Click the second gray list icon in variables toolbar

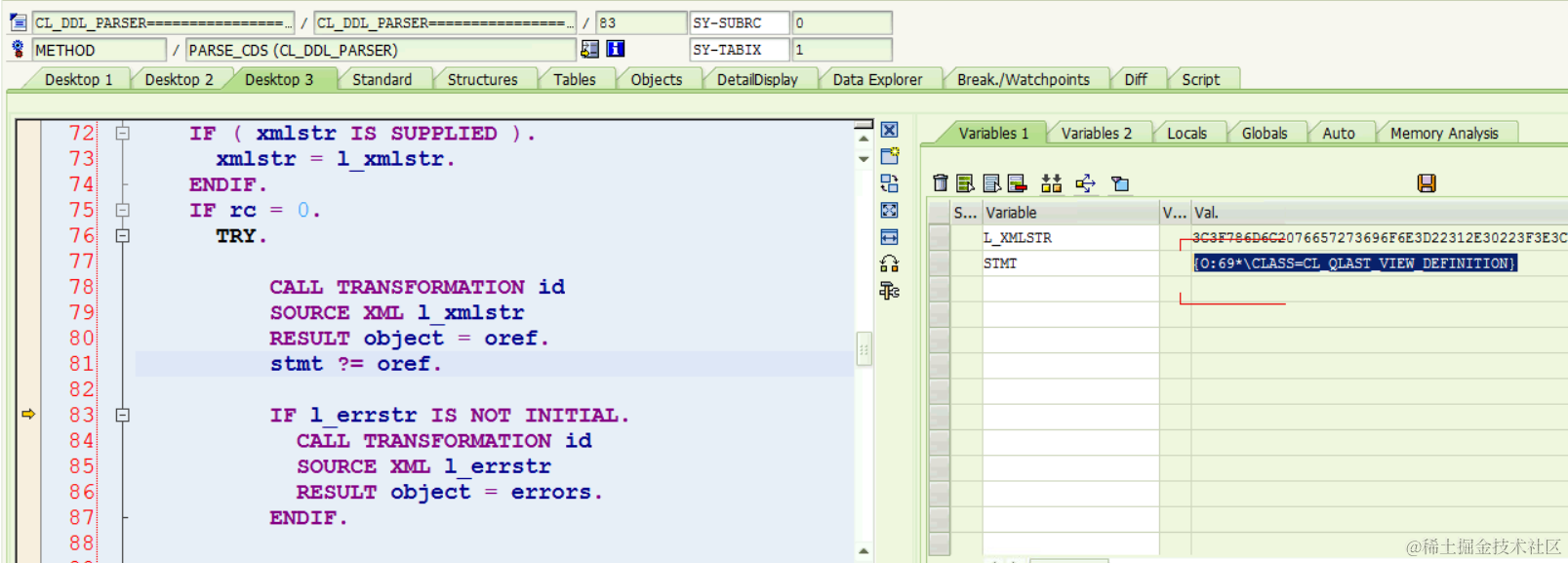pos(991,182)
